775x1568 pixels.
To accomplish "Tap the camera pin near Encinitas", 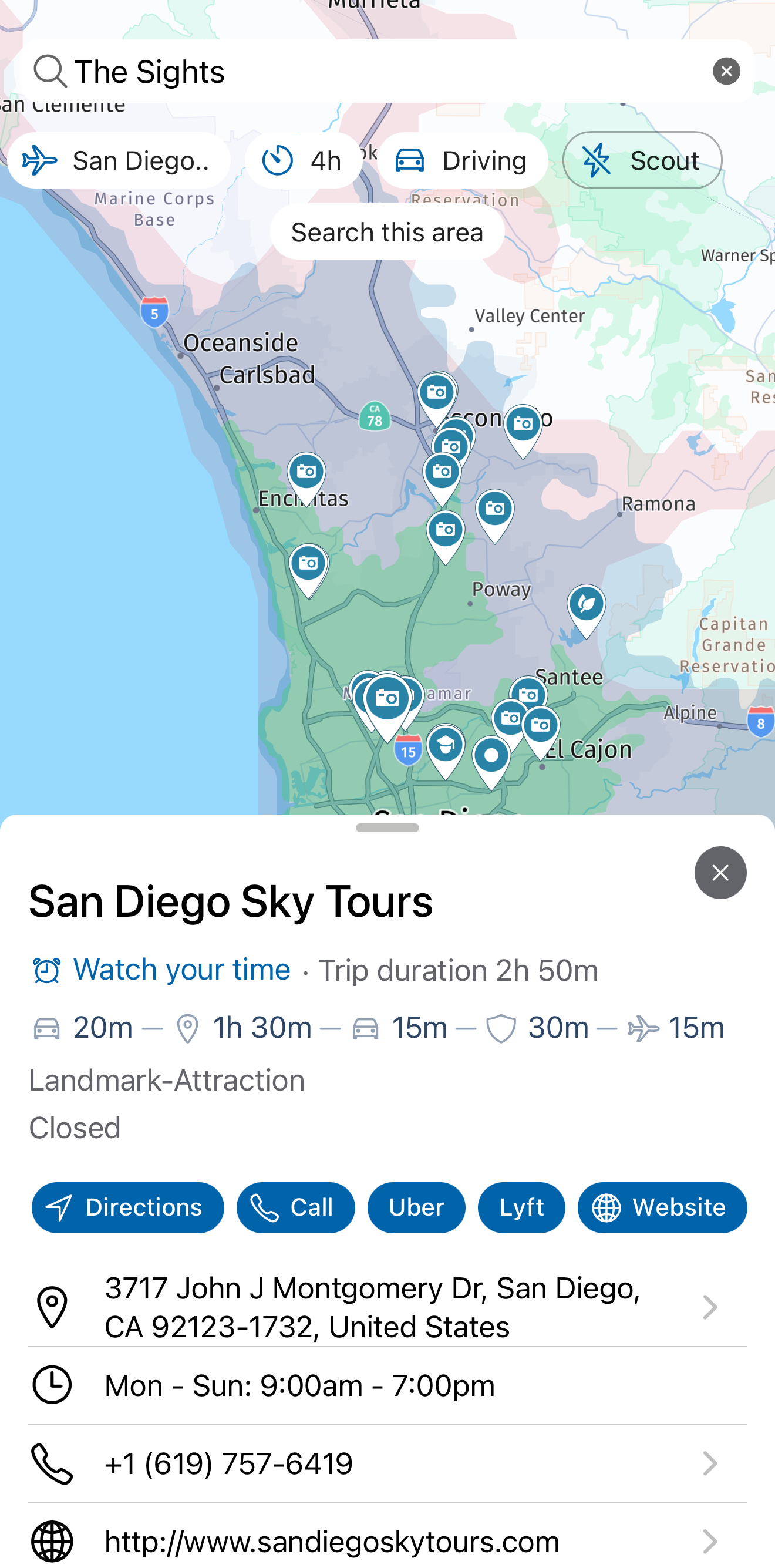I will [x=306, y=473].
